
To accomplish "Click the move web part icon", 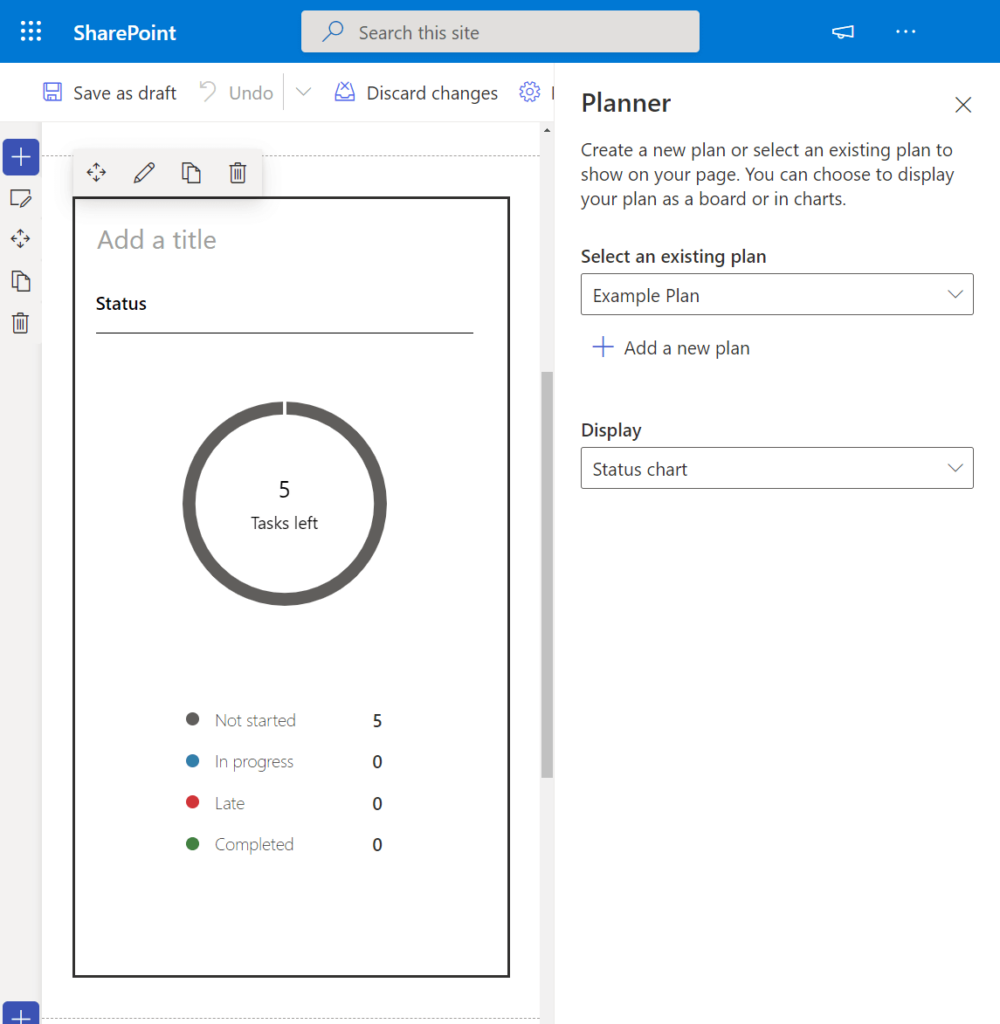I will pyautogui.click(x=96, y=172).
